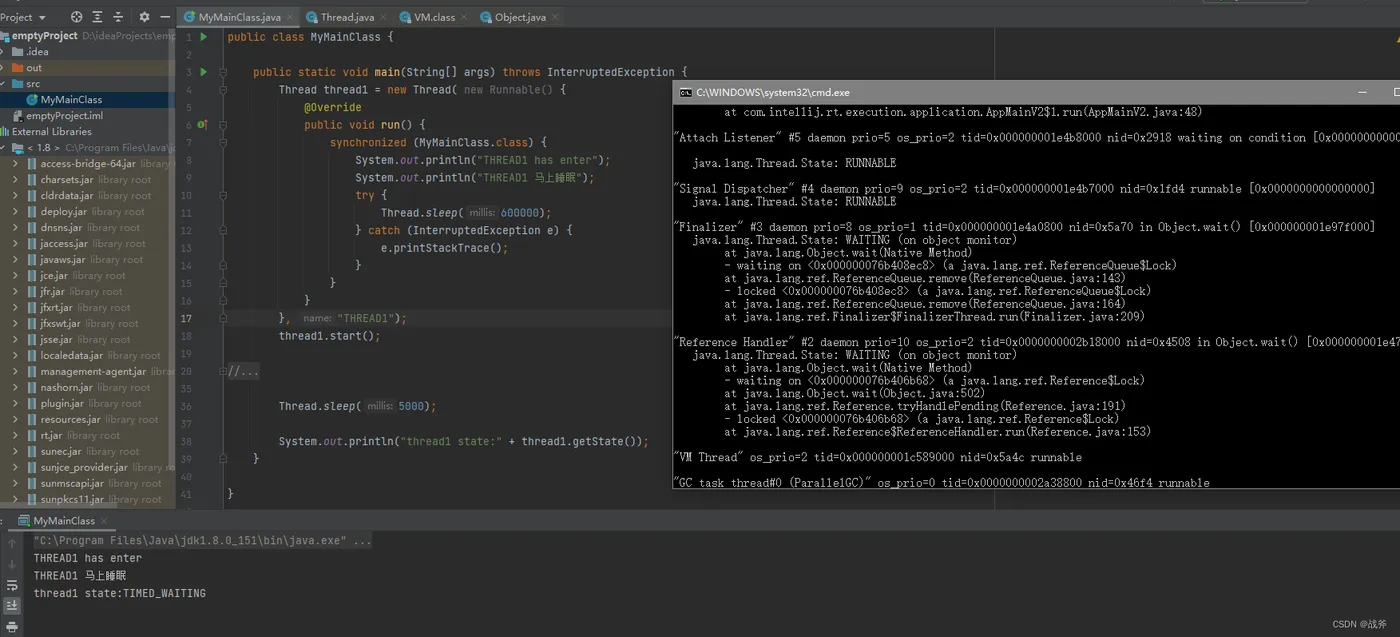
Task: Switch to the Thread.java editor tab
Action: pyautogui.click(x=346, y=17)
